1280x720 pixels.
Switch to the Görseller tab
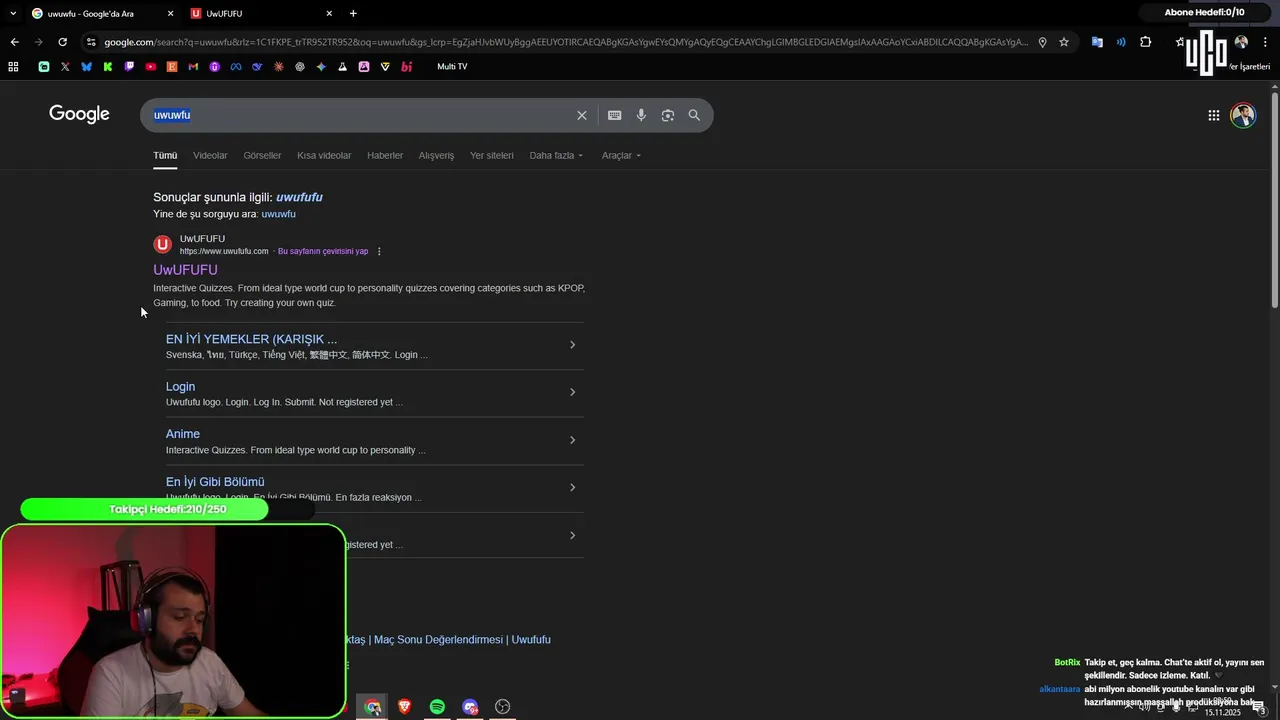262,155
